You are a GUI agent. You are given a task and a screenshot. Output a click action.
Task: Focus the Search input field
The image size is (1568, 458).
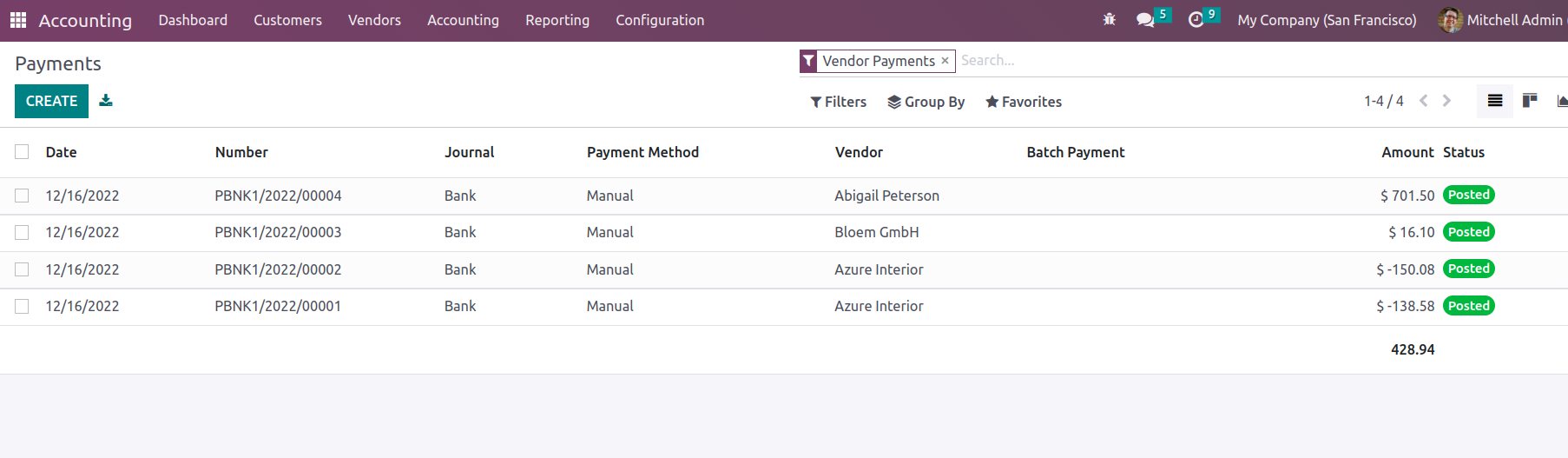(x=1259, y=61)
